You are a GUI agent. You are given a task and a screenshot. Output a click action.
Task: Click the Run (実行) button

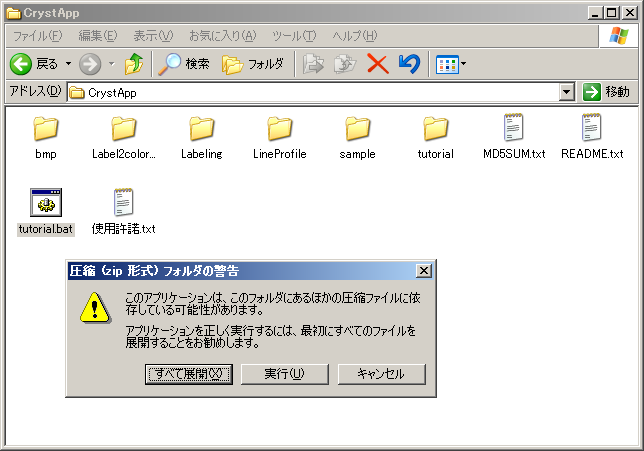coord(285,374)
